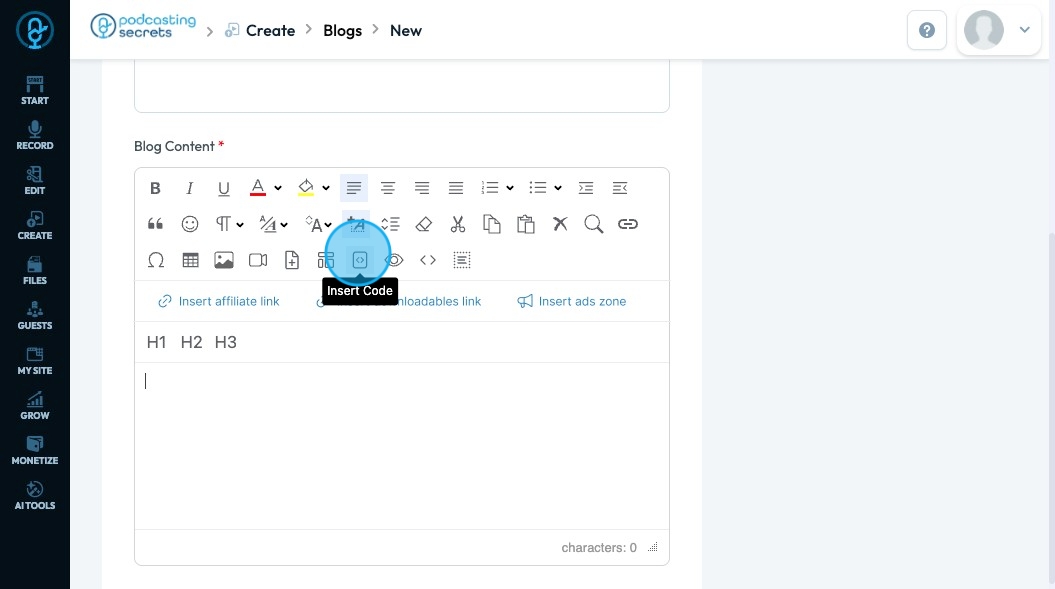This screenshot has width=1055, height=589.
Task: Open background color dropdown arrow
Action: click(x=326, y=188)
